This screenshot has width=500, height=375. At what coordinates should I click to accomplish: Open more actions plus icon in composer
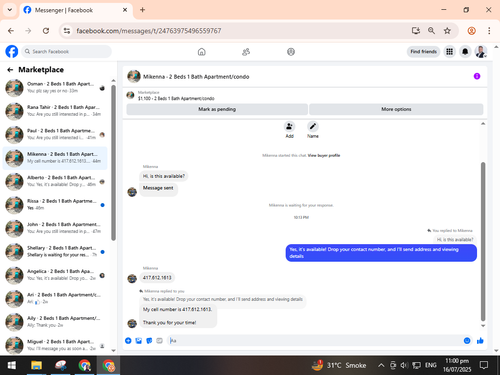(x=128, y=341)
